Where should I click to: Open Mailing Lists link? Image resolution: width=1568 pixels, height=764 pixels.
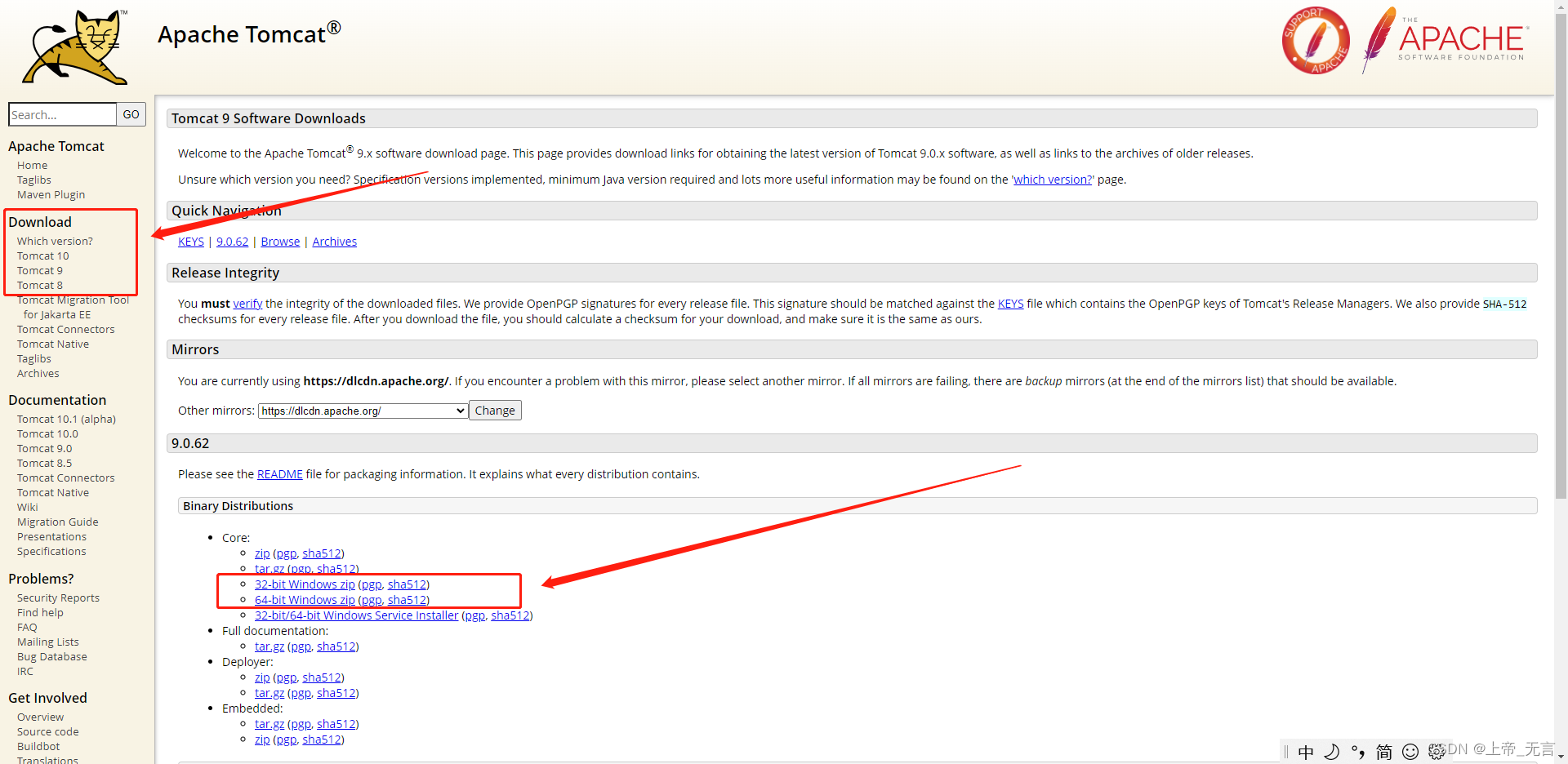point(47,642)
